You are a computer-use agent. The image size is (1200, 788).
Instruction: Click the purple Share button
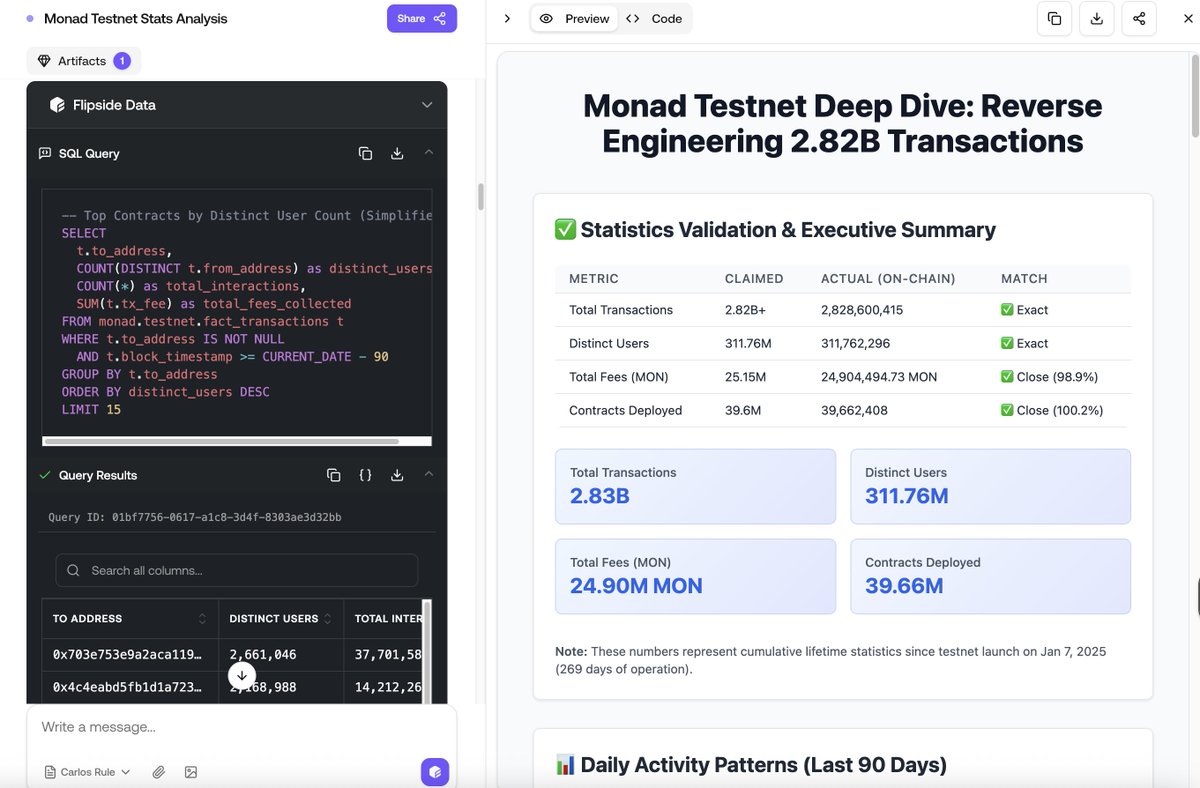click(x=421, y=19)
